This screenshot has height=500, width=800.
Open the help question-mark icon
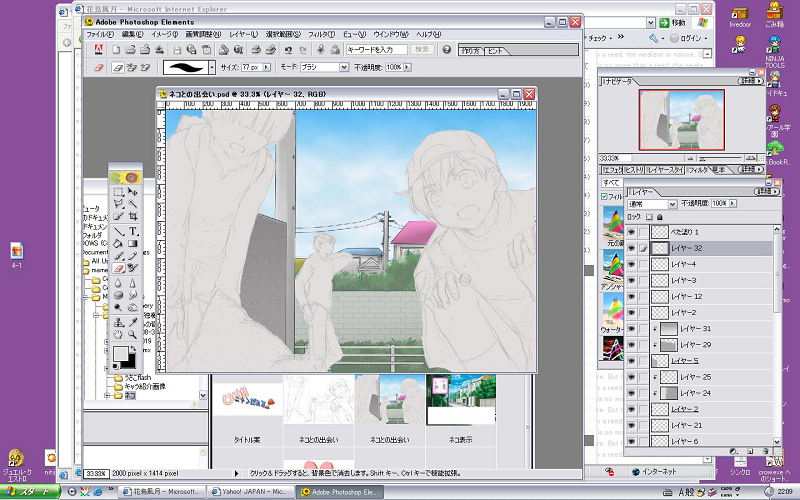pyautogui.click(x=447, y=49)
